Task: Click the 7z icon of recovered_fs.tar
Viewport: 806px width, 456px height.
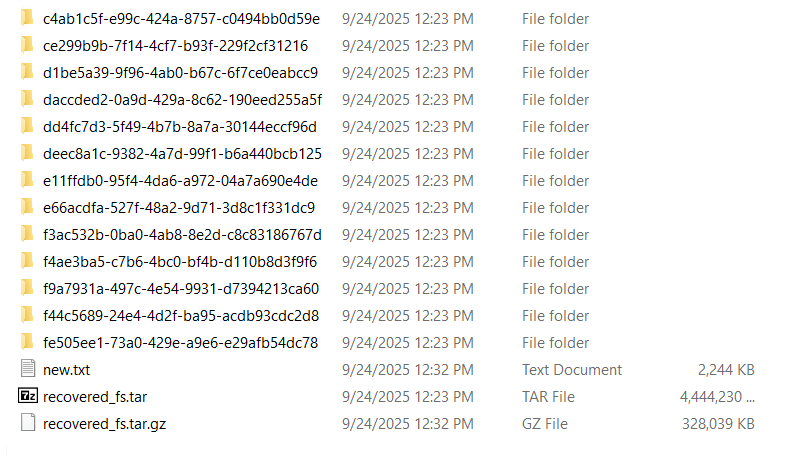Action: (27, 397)
